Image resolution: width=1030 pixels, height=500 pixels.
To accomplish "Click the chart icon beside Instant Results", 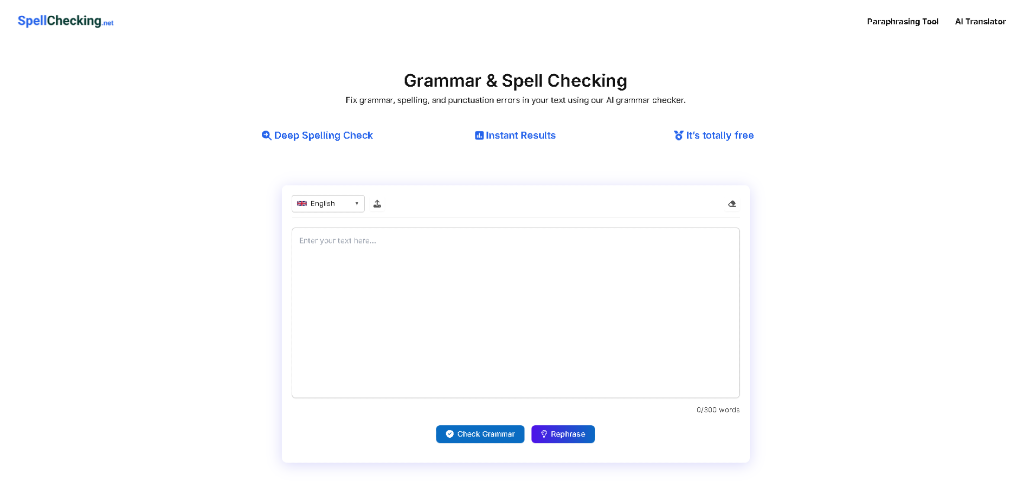I will [x=479, y=135].
